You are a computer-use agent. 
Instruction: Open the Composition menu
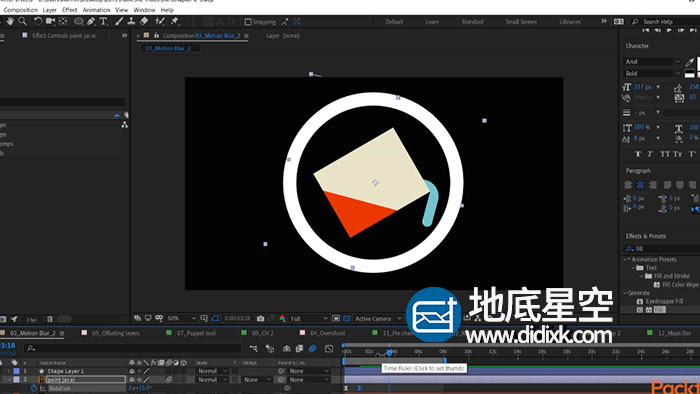(x=21, y=10)
